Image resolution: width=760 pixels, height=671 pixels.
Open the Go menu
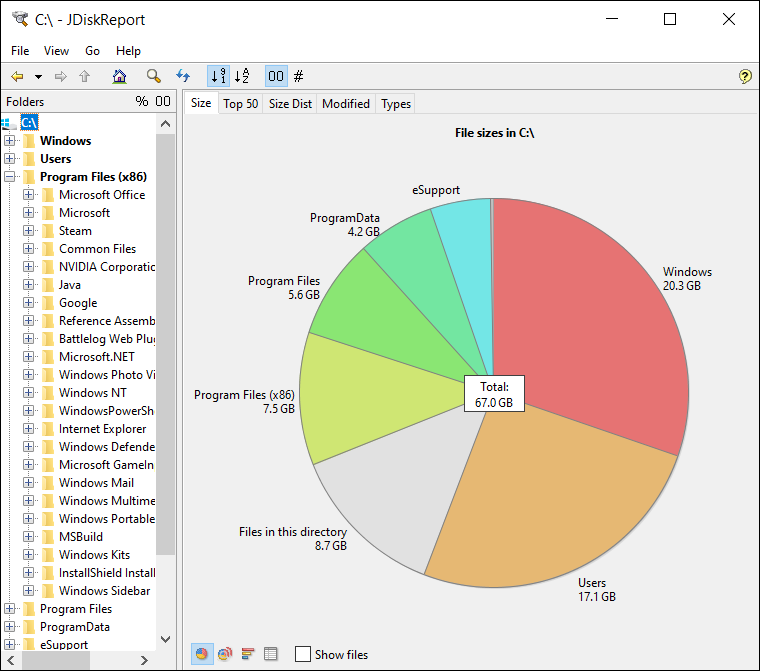(x=93, y=51)
